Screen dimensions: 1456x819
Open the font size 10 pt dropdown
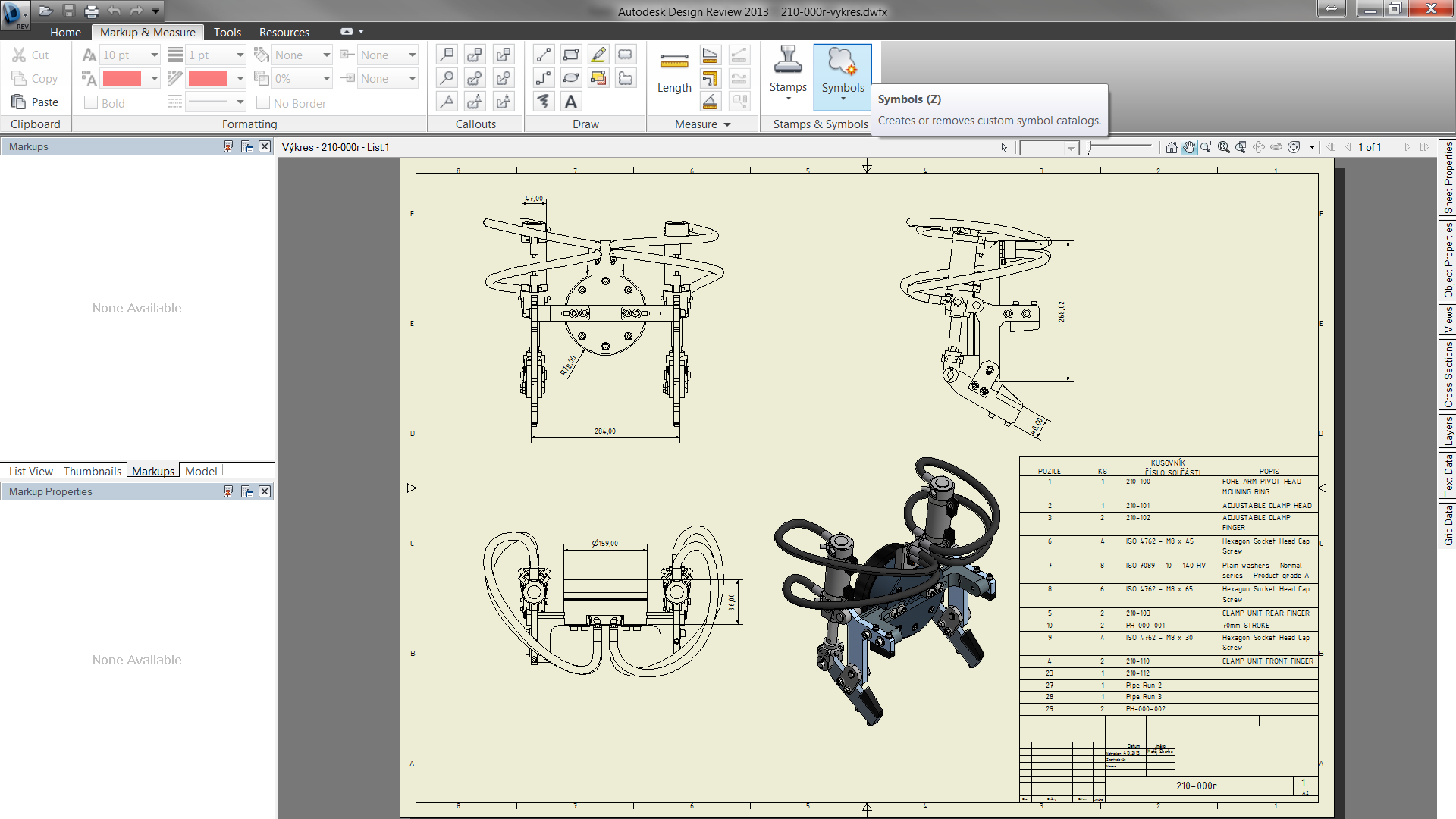point(154,55)
